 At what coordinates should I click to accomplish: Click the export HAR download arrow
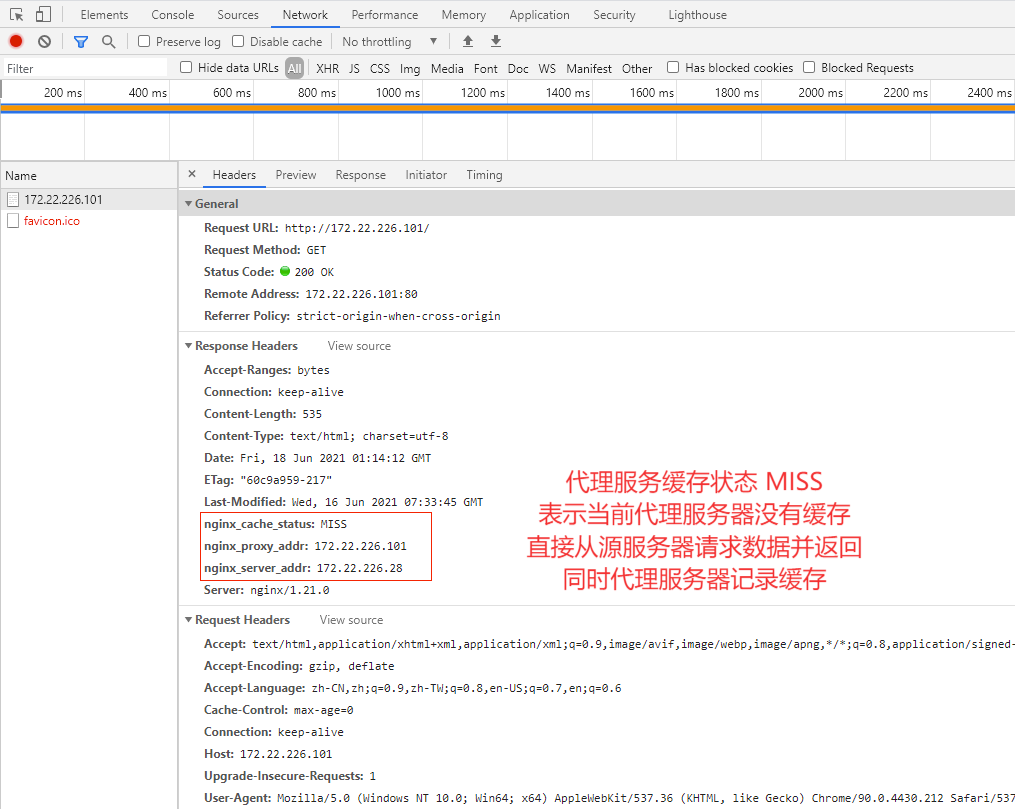496,41
